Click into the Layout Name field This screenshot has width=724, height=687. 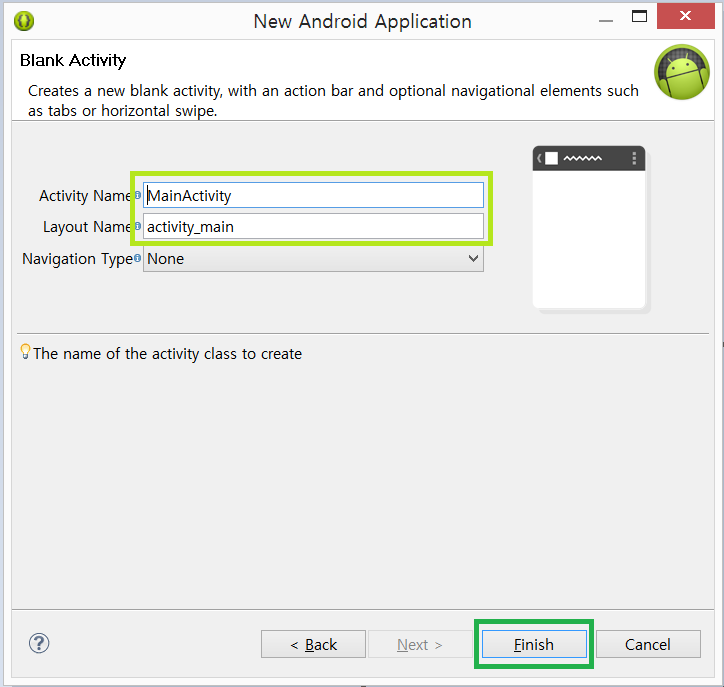pyautogui.click(x=314, y=226)
